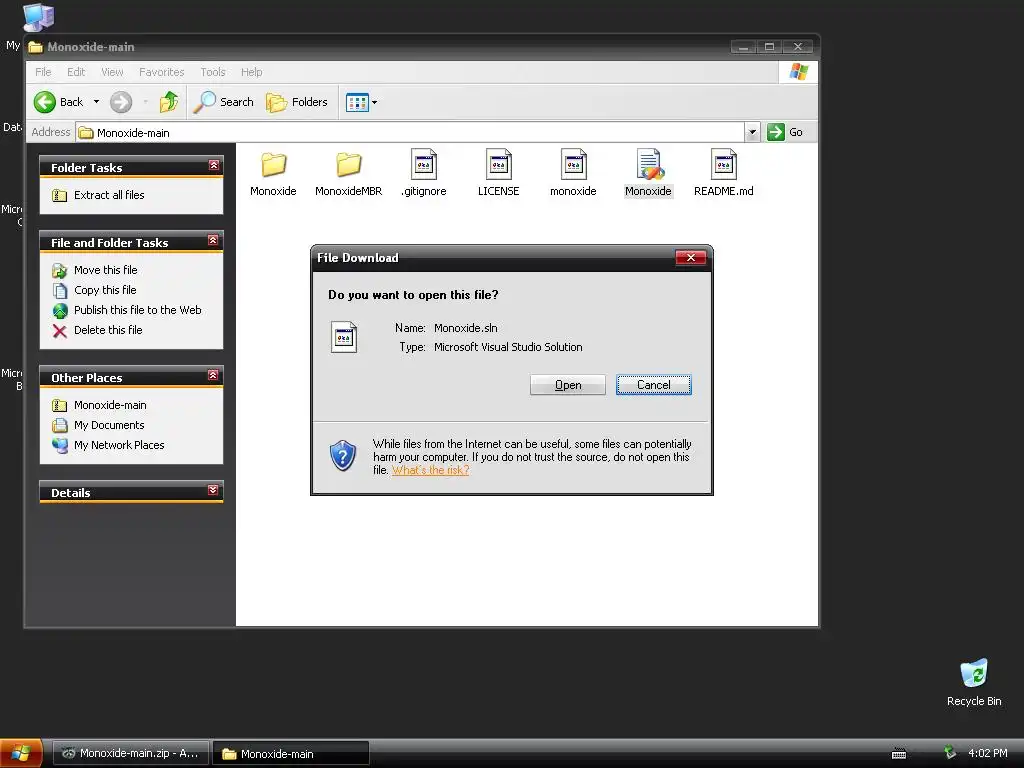Open My Documents from Other Places
This screenshot has width=1024, height=768.
[x=98, y=425]
